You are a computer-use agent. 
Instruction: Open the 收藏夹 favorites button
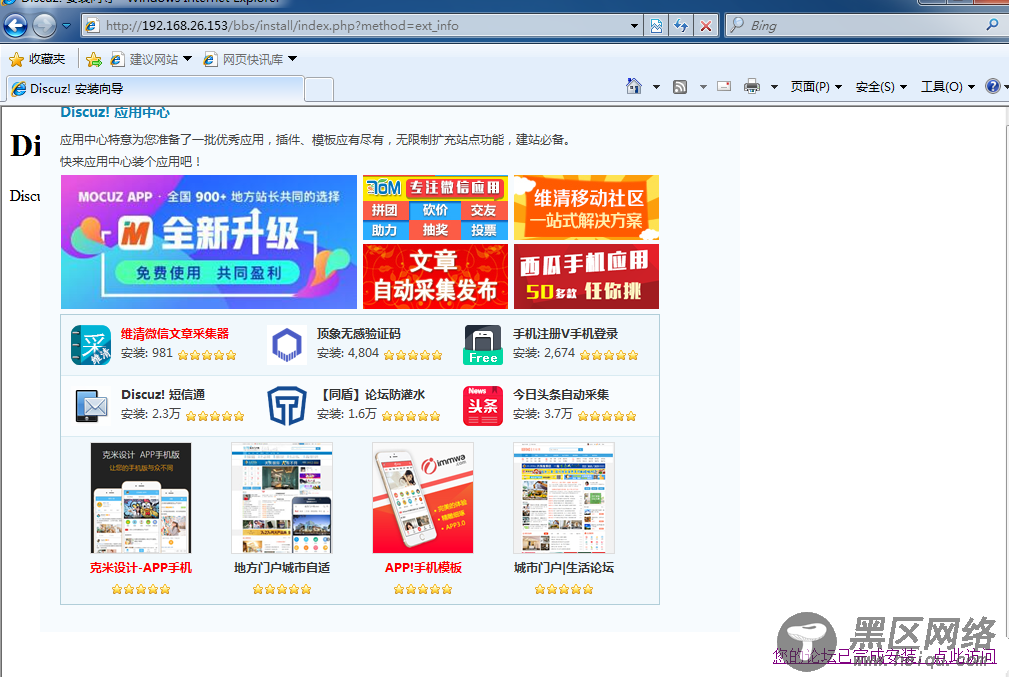click(37, 59)
